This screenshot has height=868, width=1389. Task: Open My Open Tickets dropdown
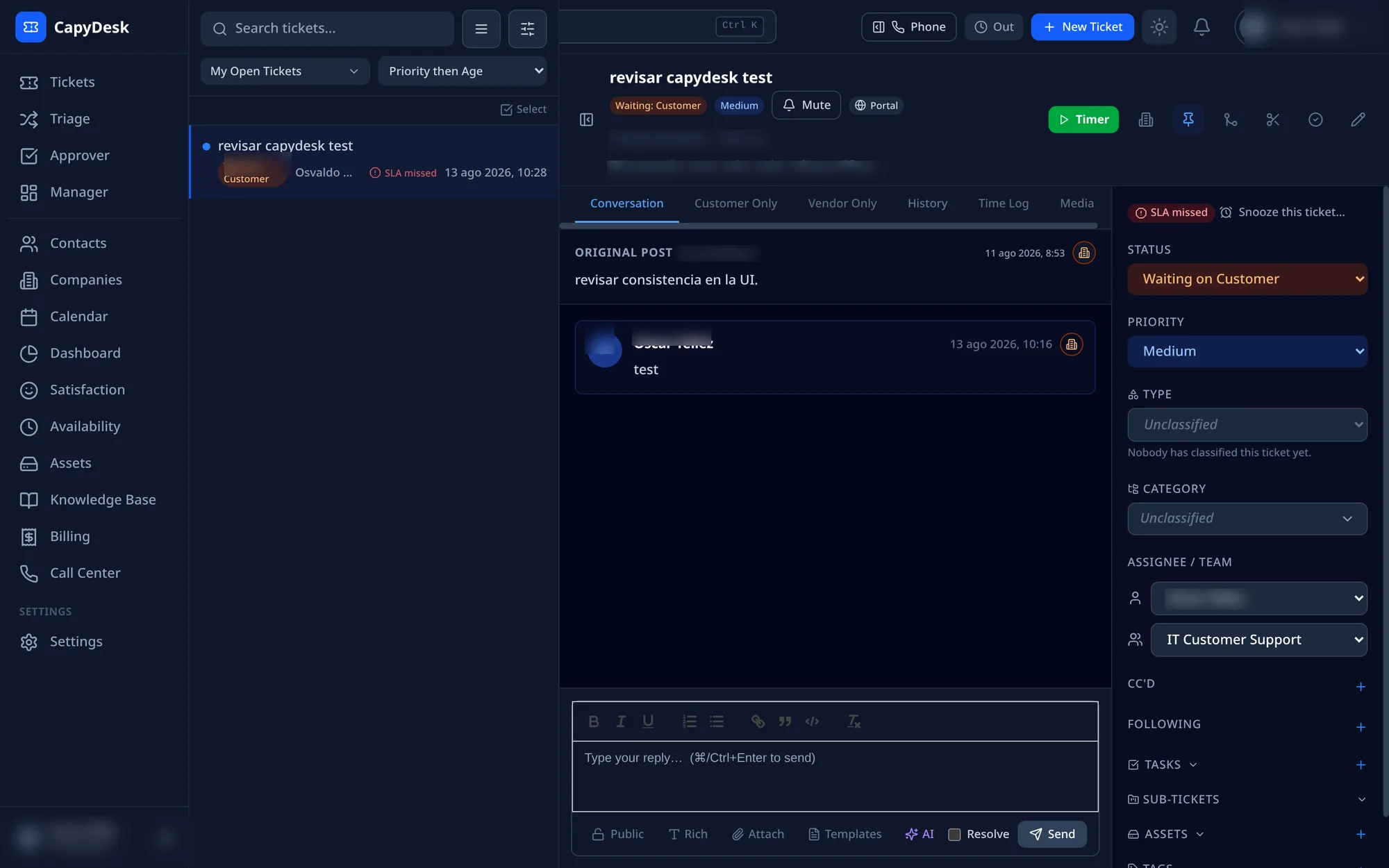pos(285,71)
